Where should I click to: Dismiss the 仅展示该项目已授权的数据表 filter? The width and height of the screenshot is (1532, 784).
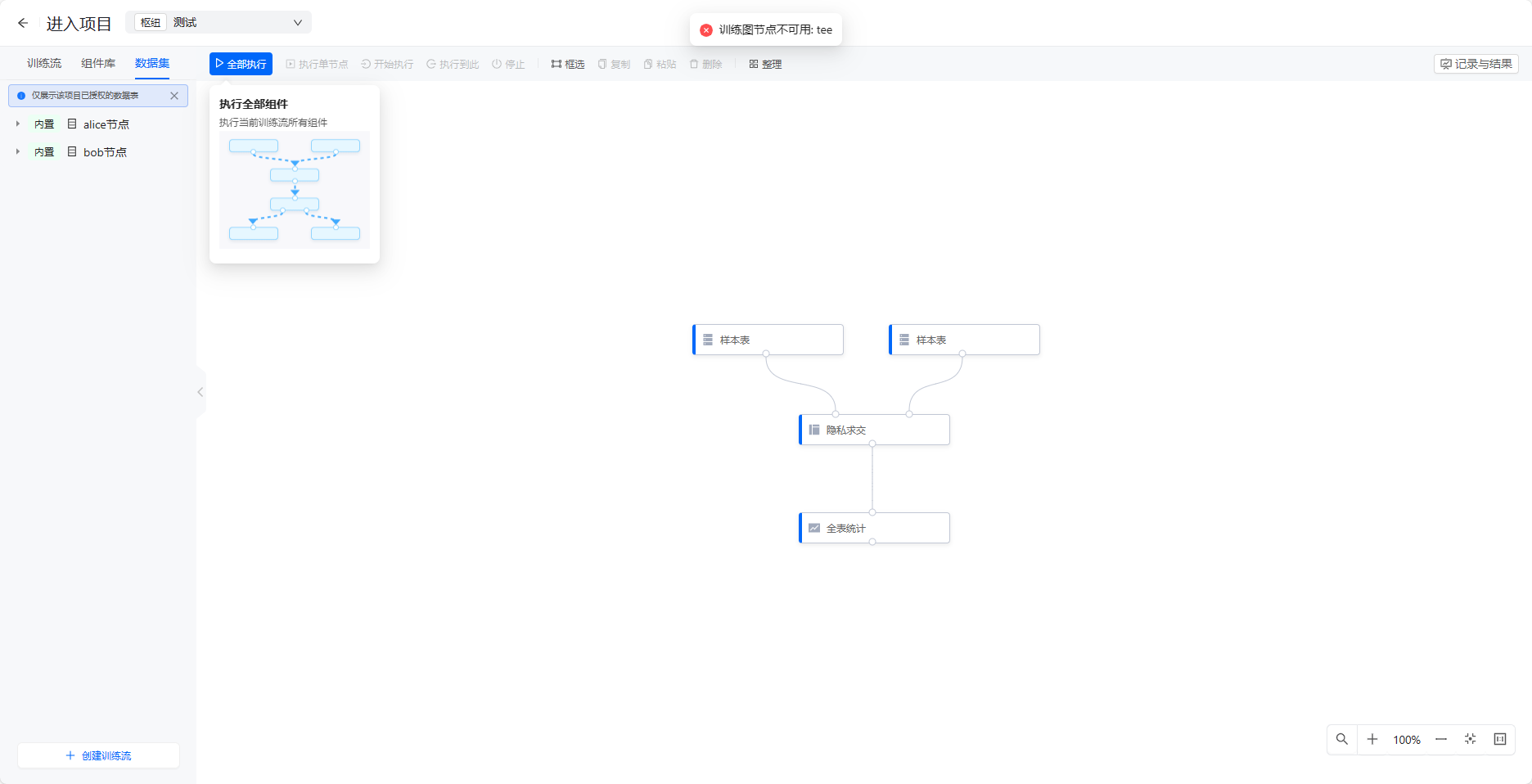[173, 96]
